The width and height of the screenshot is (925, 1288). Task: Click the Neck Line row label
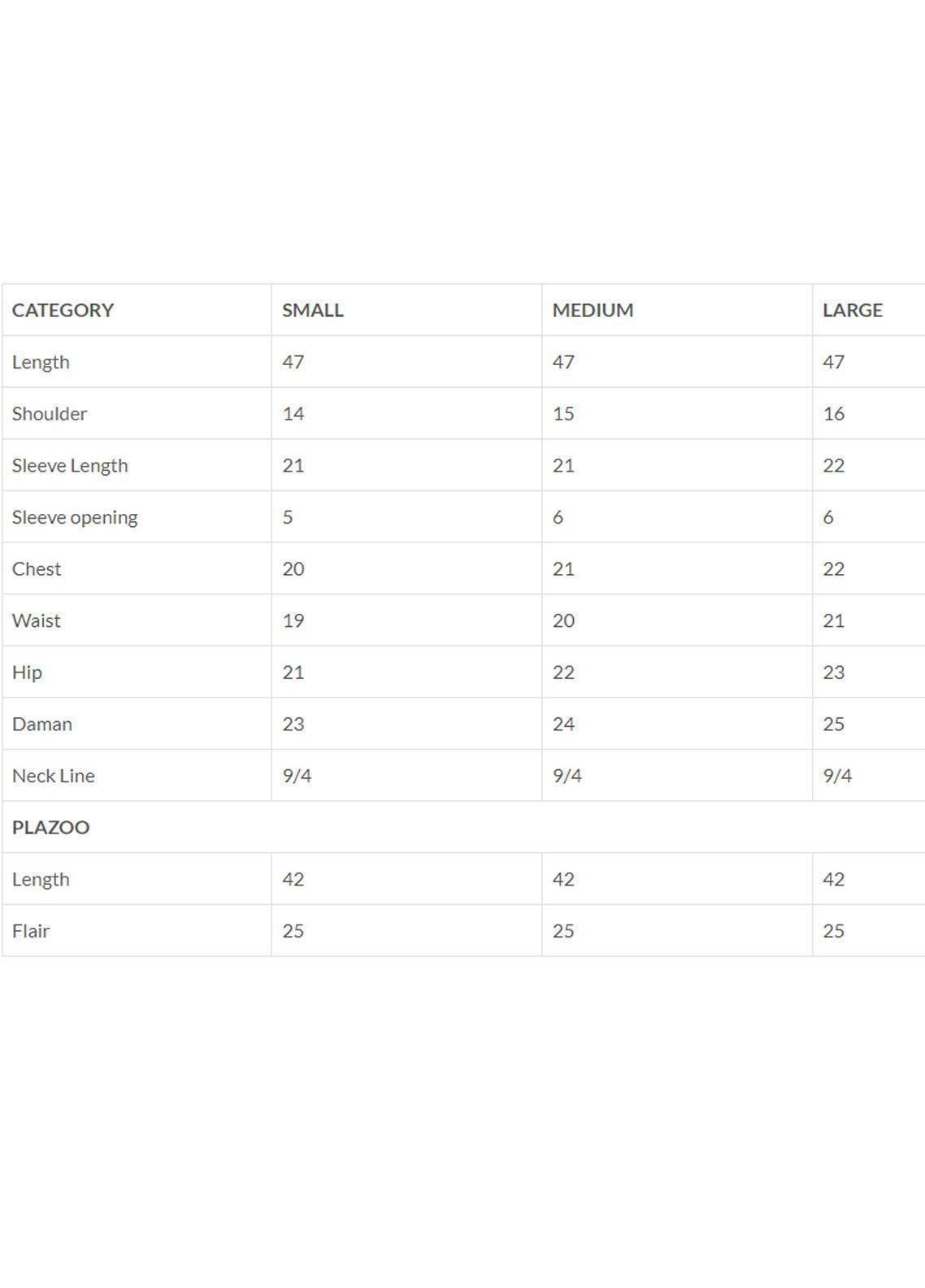tap(54, 776)
